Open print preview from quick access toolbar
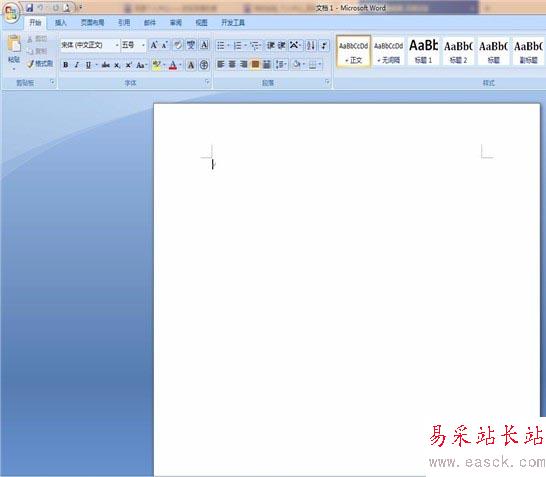 tap(67, 8)
